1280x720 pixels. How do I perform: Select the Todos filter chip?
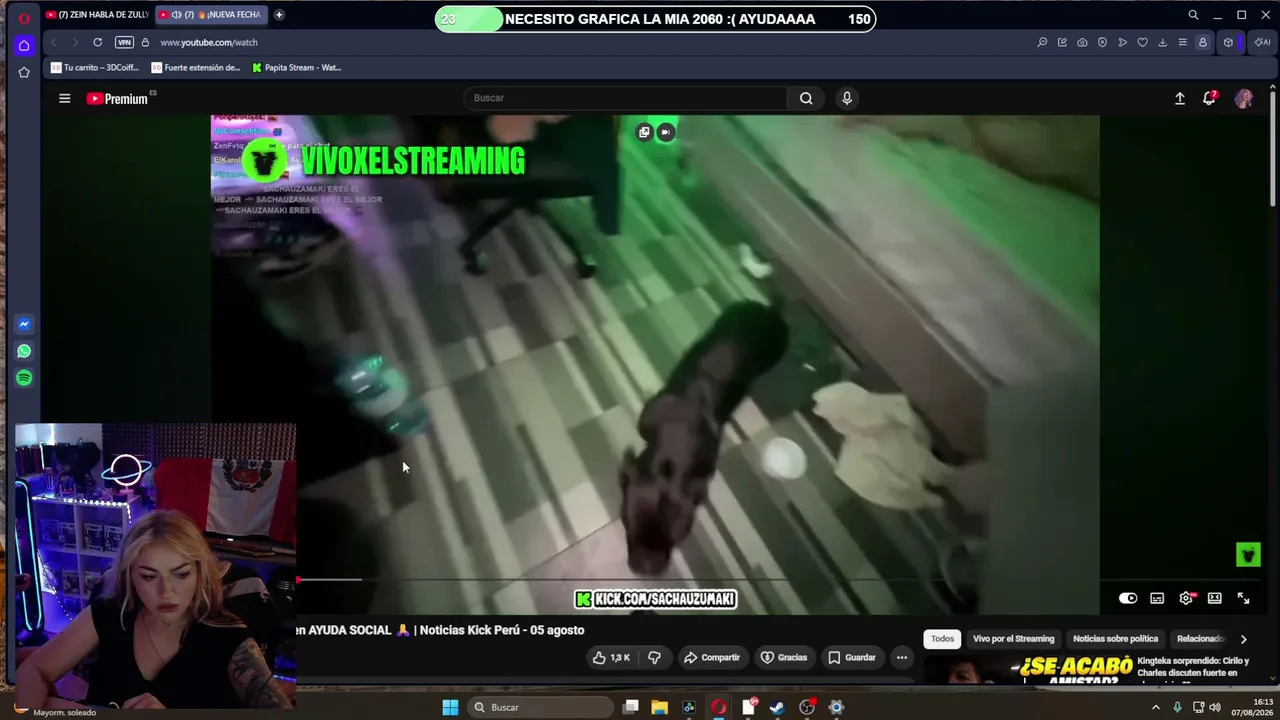pos(942,639)
